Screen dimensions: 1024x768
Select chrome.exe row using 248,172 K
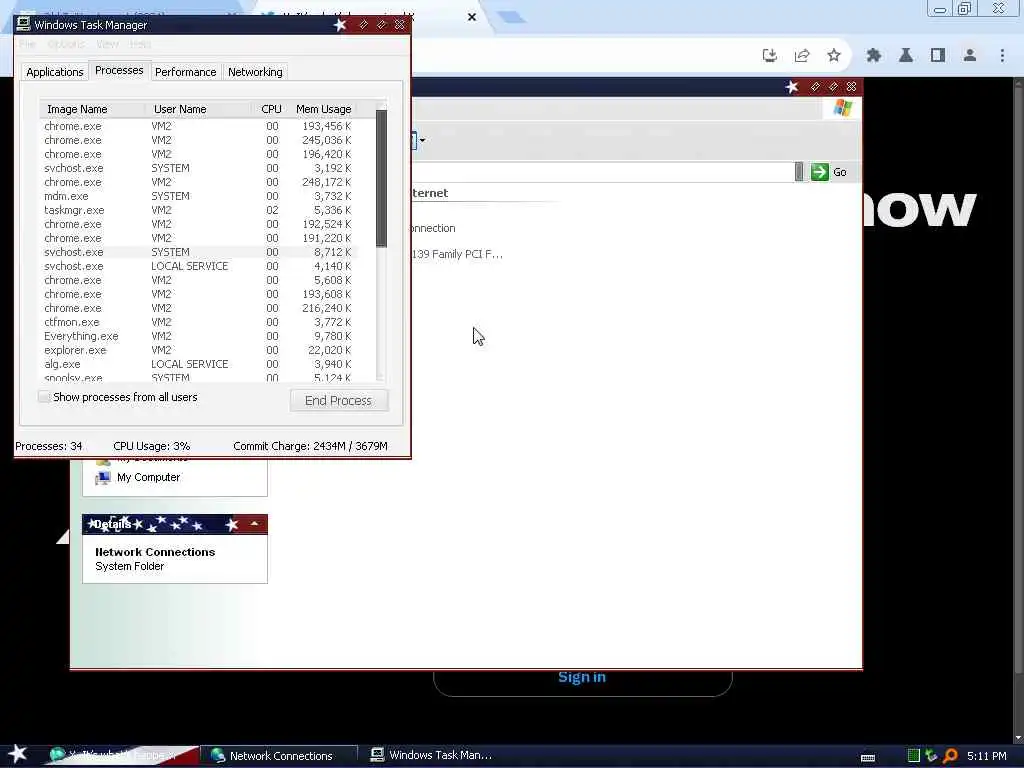tap(198, 182)
